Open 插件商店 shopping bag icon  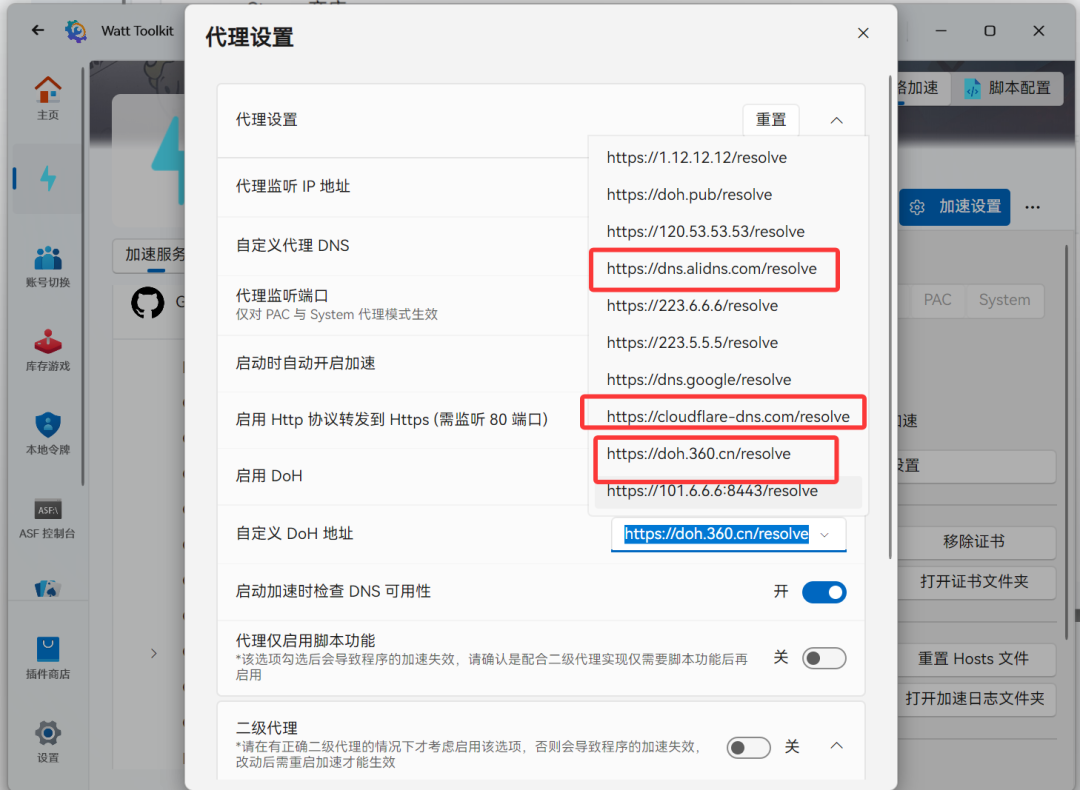tap(48, 658)
